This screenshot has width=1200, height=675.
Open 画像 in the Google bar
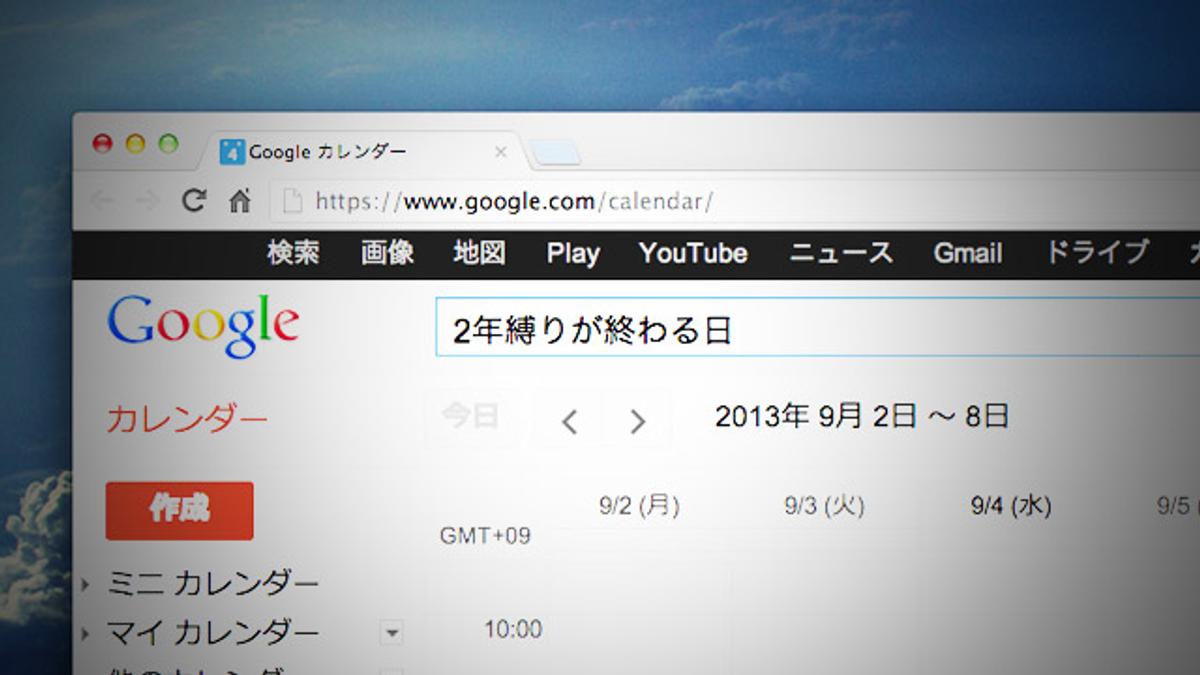coord(387,253)
